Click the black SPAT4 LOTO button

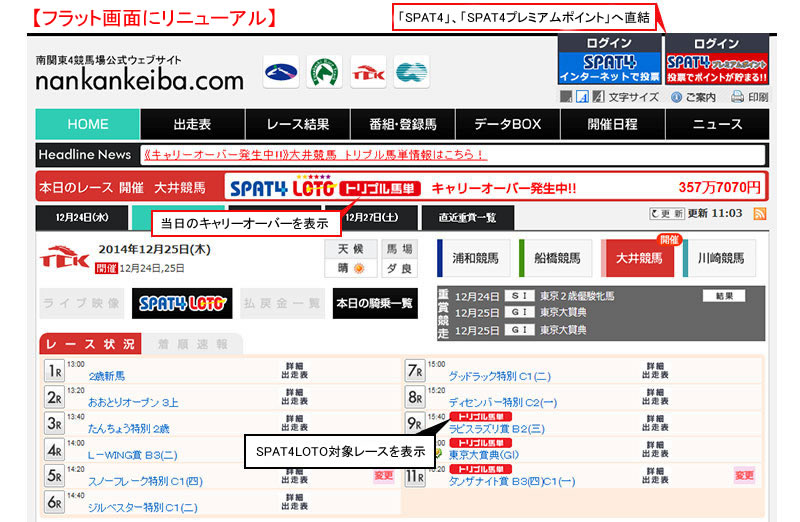tap(182, 304)
